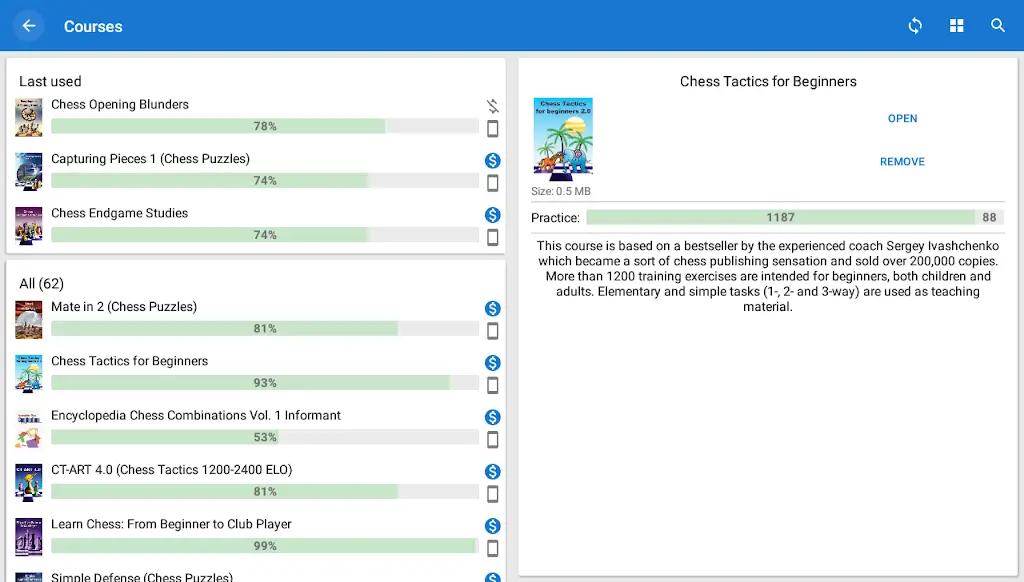Click the dollar icon beside Learn Chess course
This screenshot has width=1024, height=582.
point(492,524)
